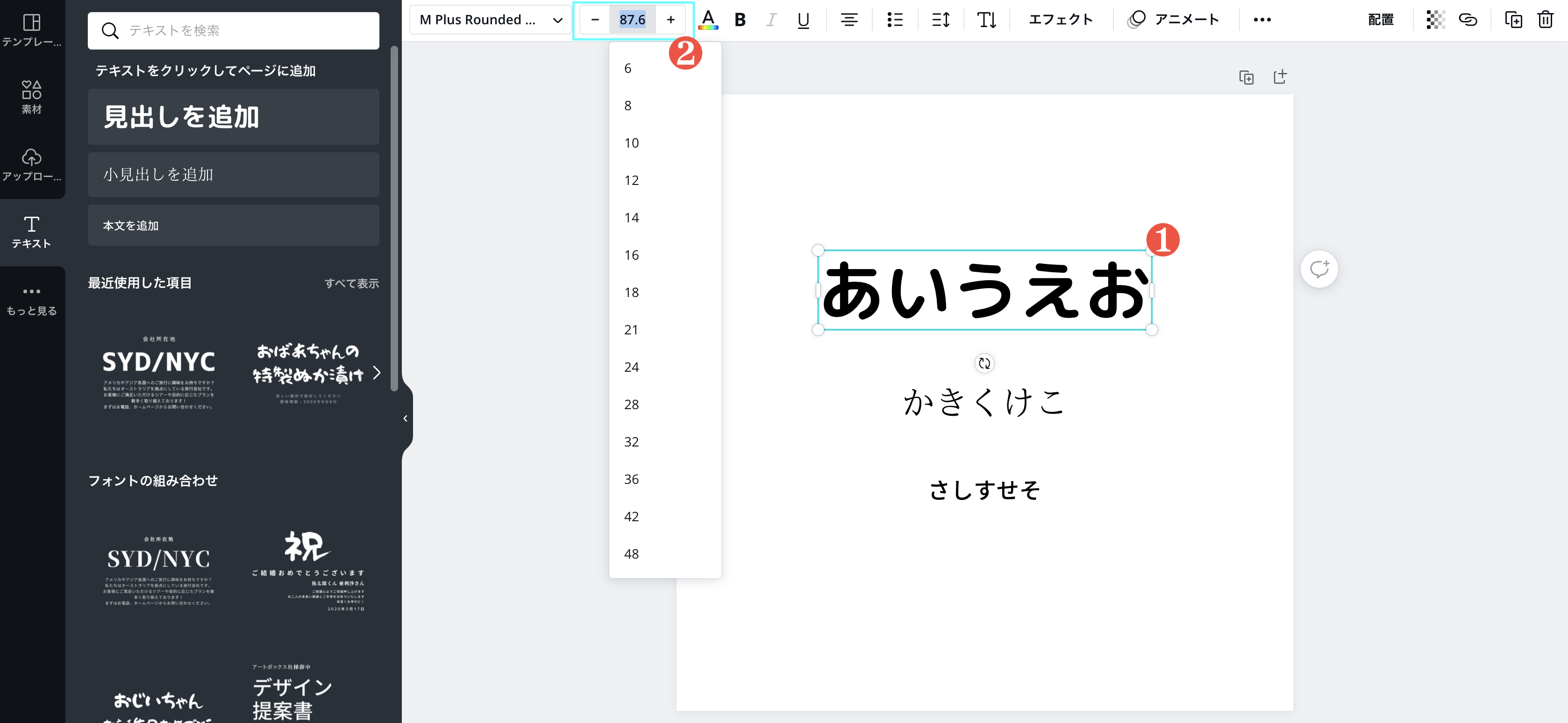Select the おばあちゃんの特製ぬか漬け template
This screenshot has width=1568, height=723.
tap(308, 372)
